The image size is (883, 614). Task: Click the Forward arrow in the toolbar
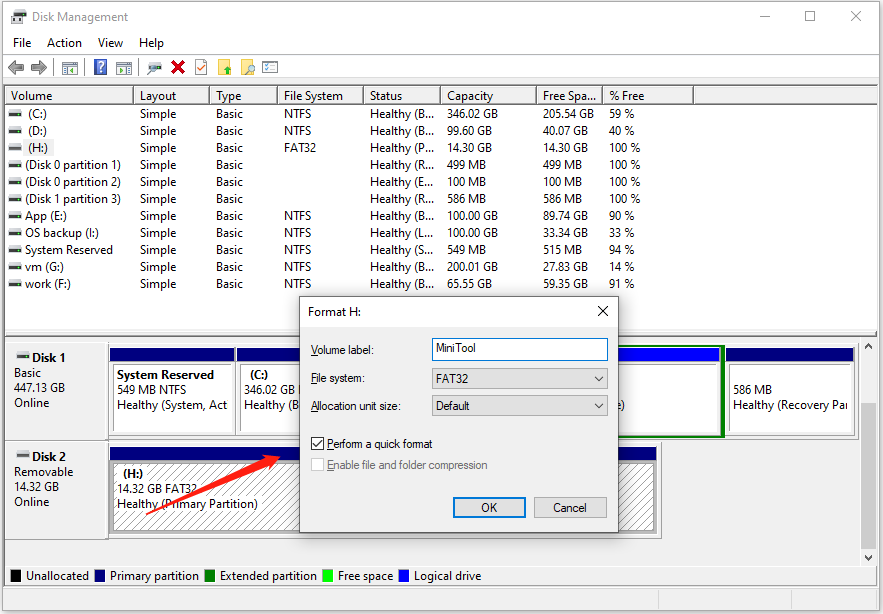39,67
